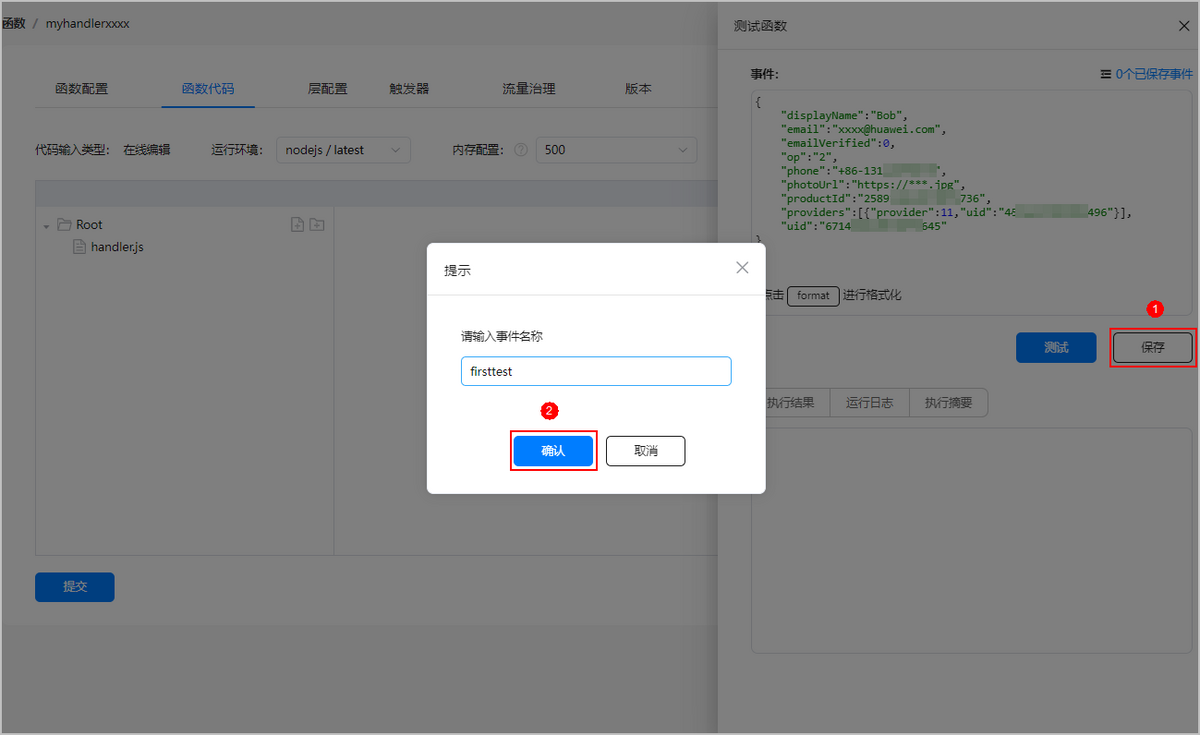
Task: Switch to the 触发器 tab
Action: [x=409, y=88]
